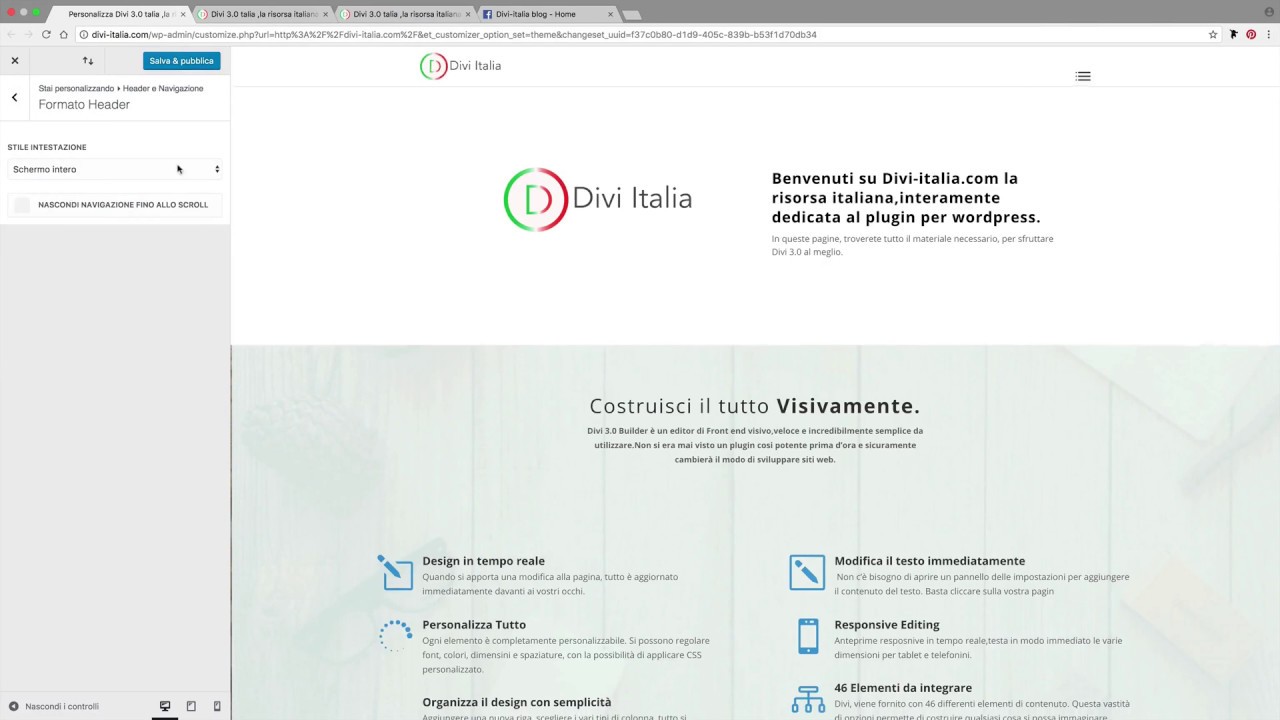This screenshot has height=720, width=1280.
Task: Switch to second Divi 3.0 talia tab
Action: coord(262,14)
